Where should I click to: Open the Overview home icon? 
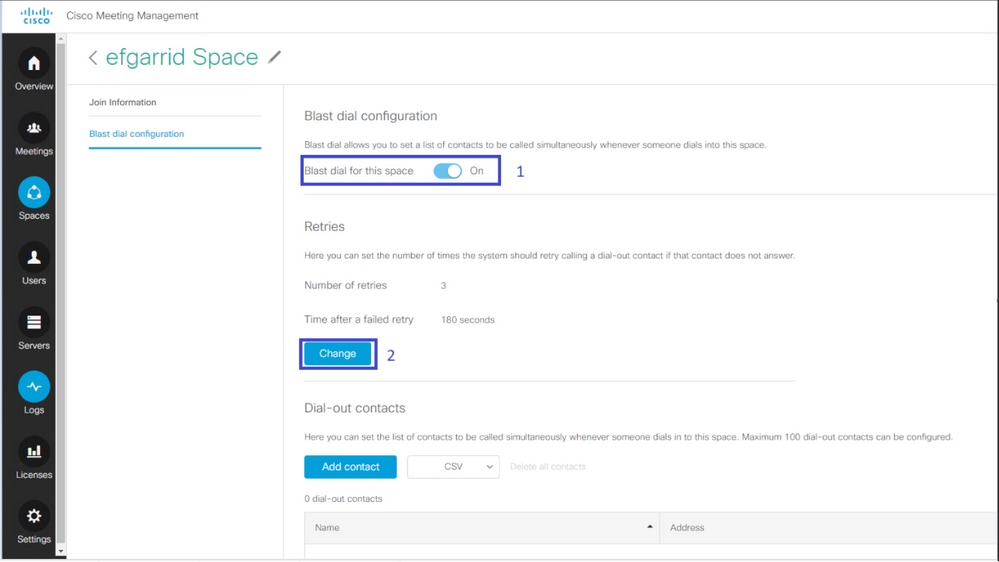[x=34, y=64]
